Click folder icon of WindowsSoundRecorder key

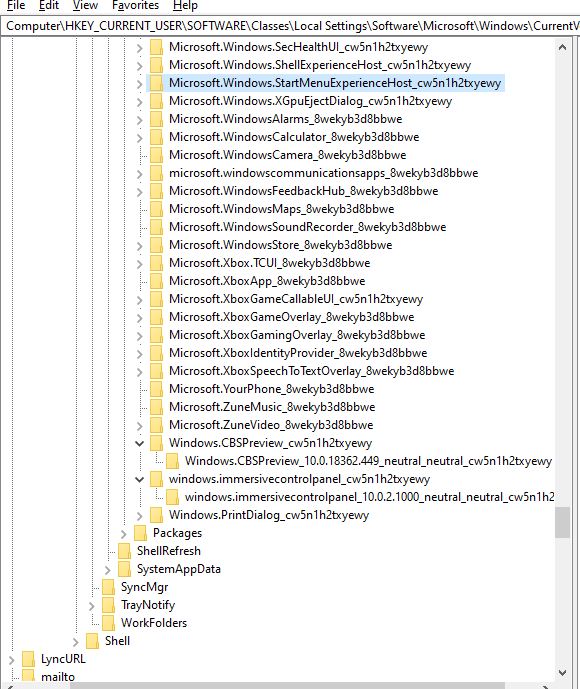[x=156, y=227]
